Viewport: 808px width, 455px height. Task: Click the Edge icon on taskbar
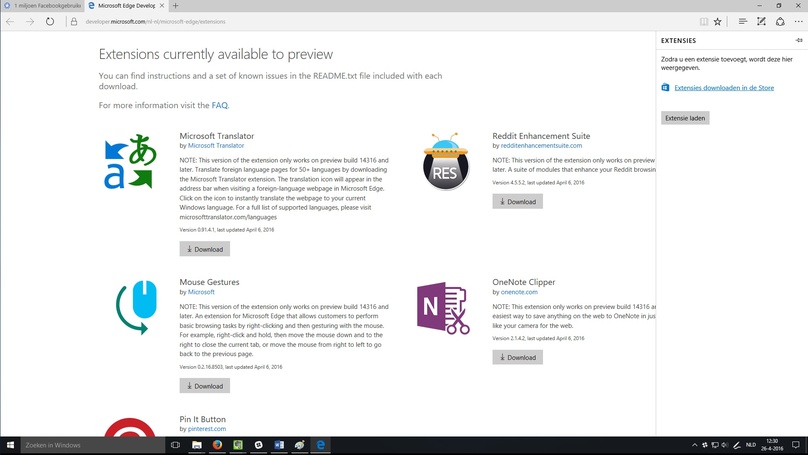point(320,445)
